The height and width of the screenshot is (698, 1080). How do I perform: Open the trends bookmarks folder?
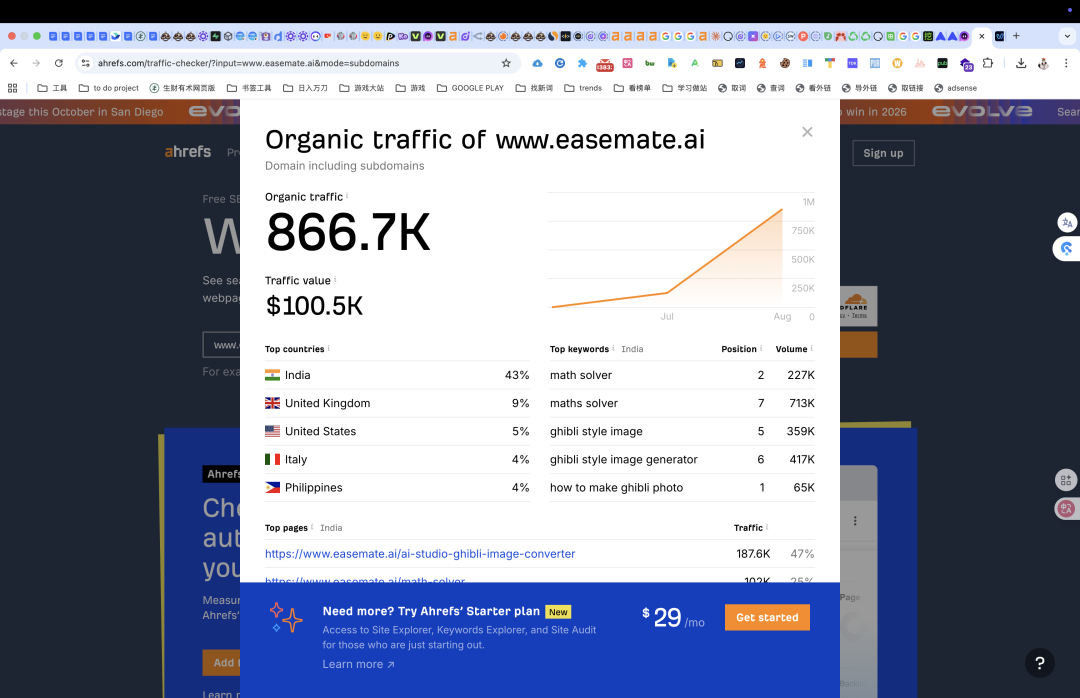pyautogui.click(x=583, y=88)
